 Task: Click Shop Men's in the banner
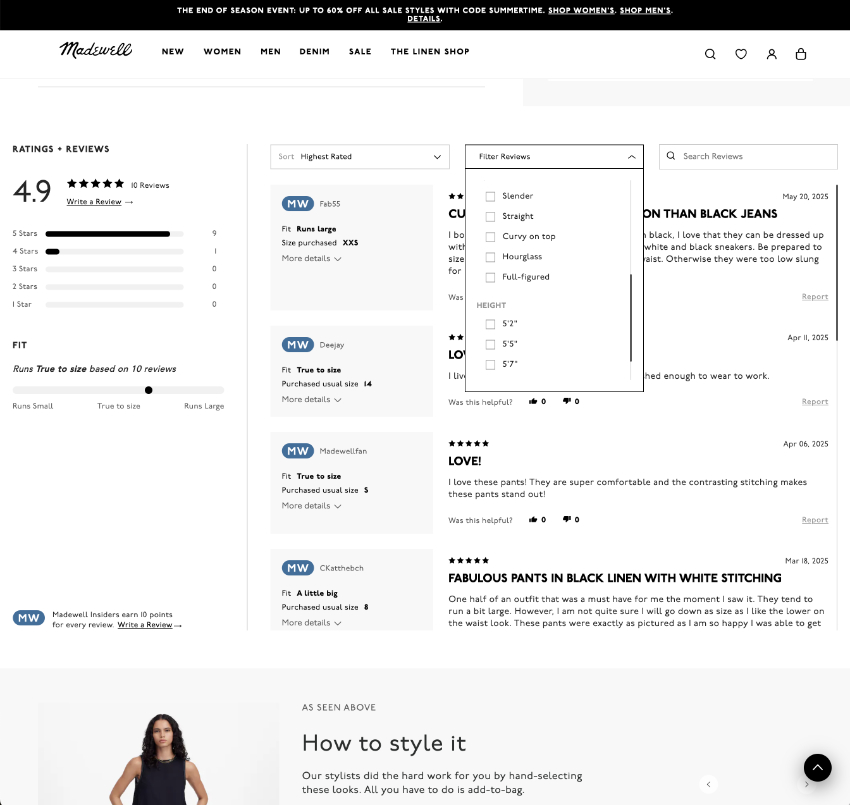pos(645,10)
